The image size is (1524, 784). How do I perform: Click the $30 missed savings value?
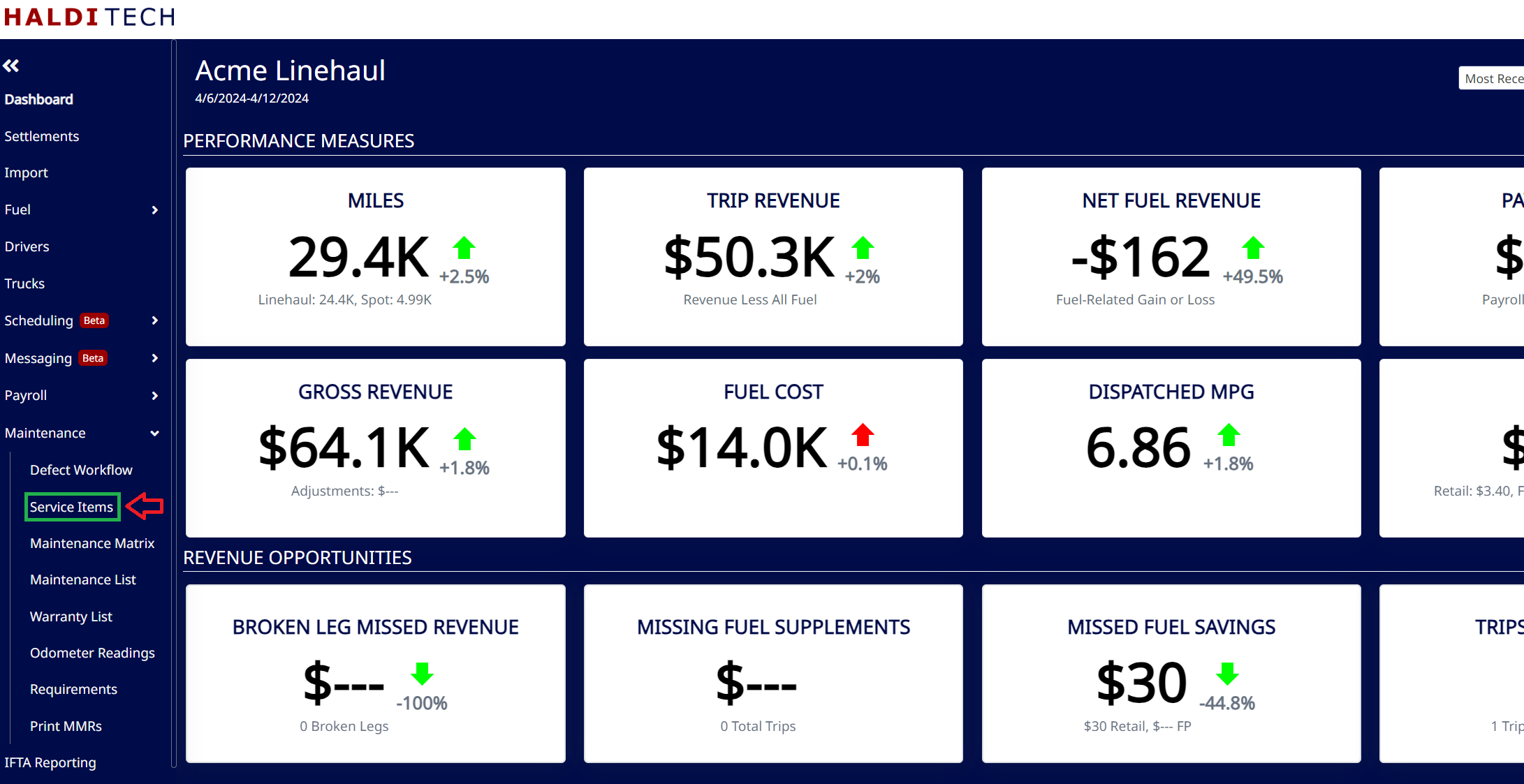point(1141,683)
